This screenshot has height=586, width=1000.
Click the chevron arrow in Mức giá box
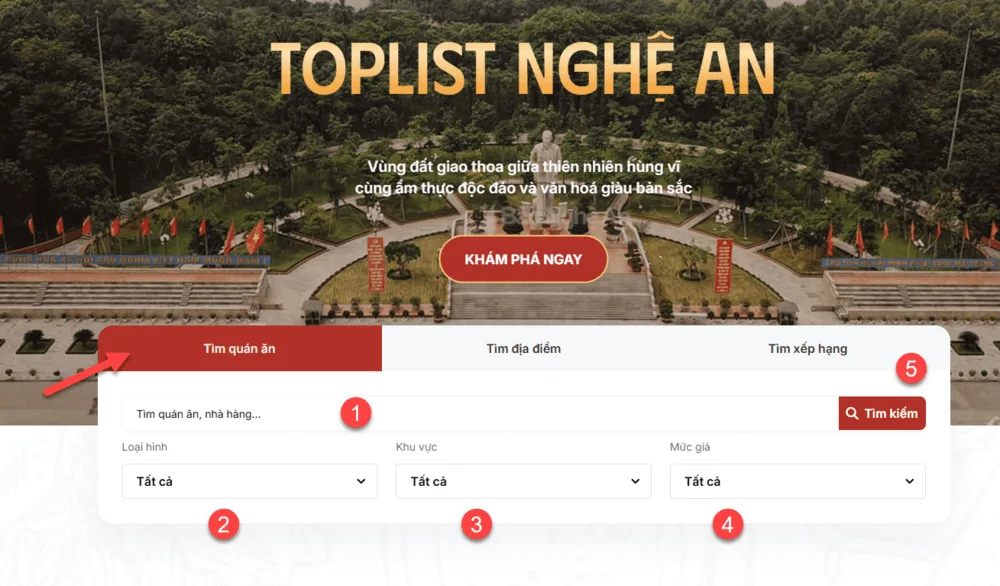[909, 481]
